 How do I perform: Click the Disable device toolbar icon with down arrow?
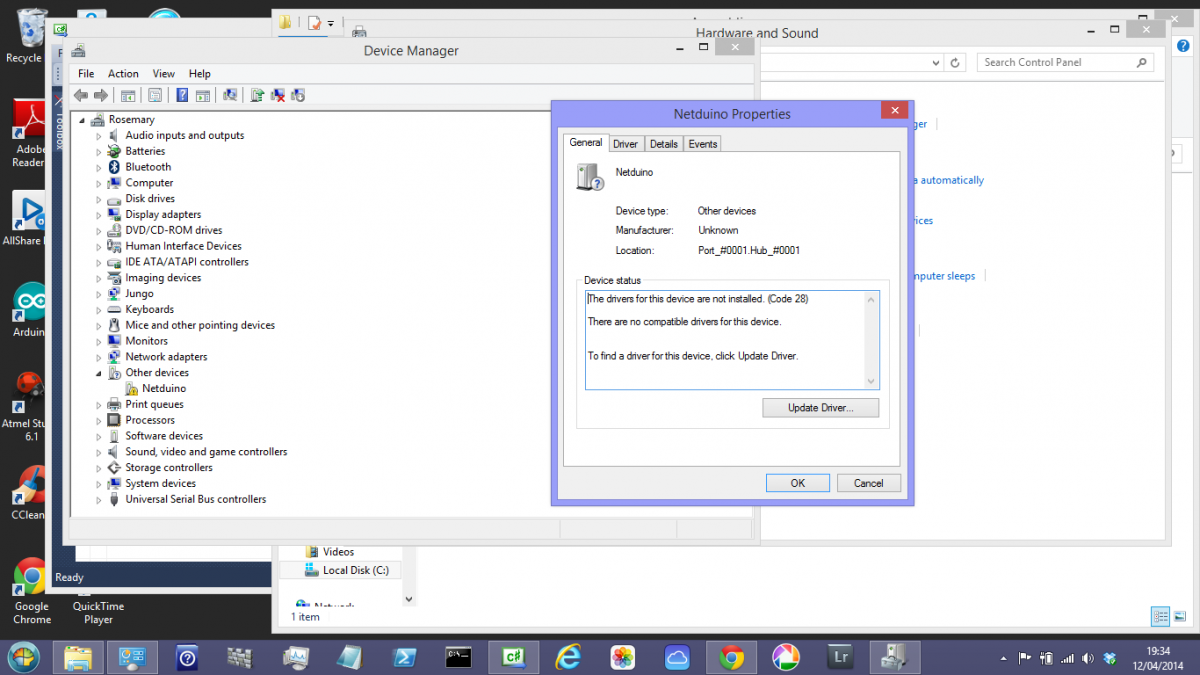point(297,95)
